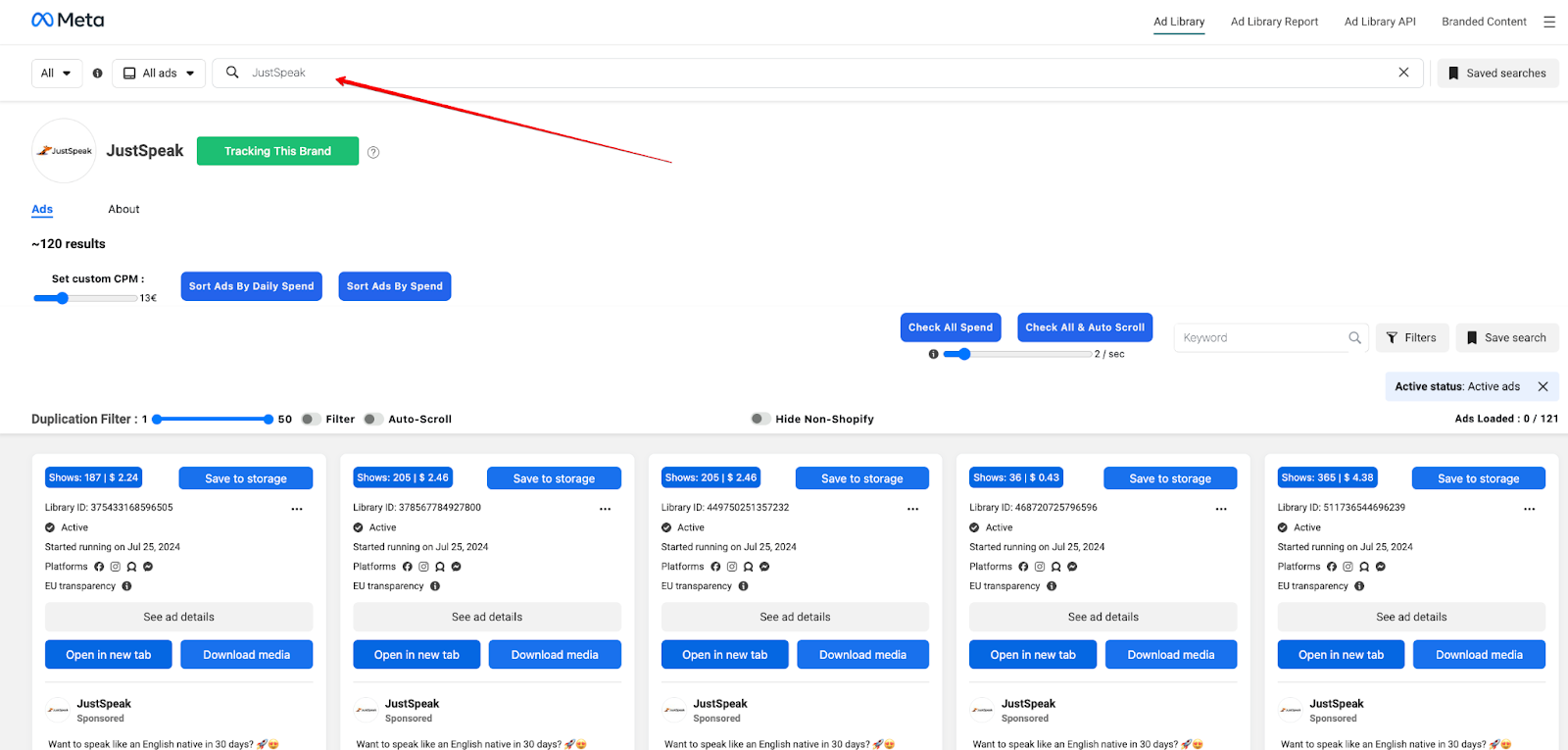Download media for ad 468720725796596
The width and height of the screenshot is (1568, 750).
pyautogui.click(x=1171, y=655)
